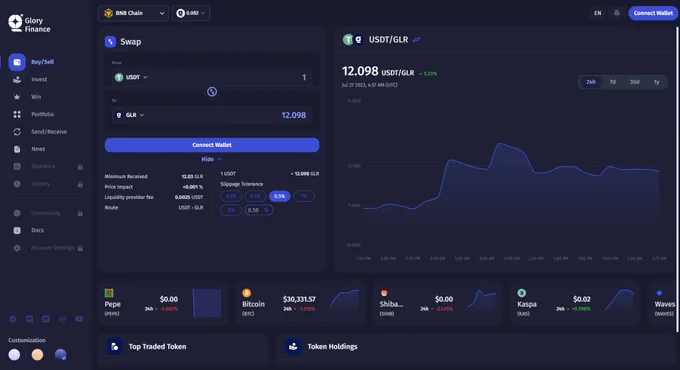680x370 pixels.
Task: Open the Twitter social link icon
Action: click(x=46, y=319)
